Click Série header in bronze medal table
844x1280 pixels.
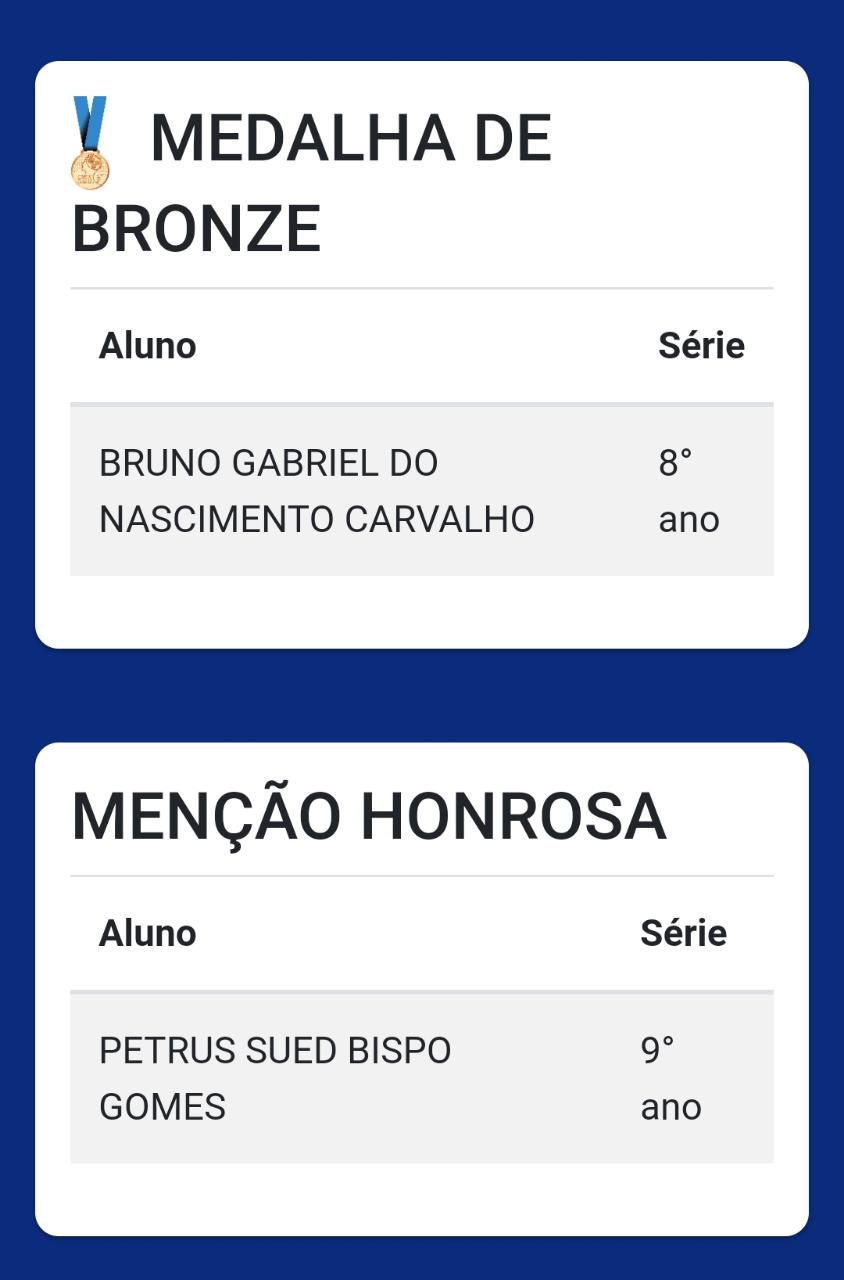click(701, 346)
